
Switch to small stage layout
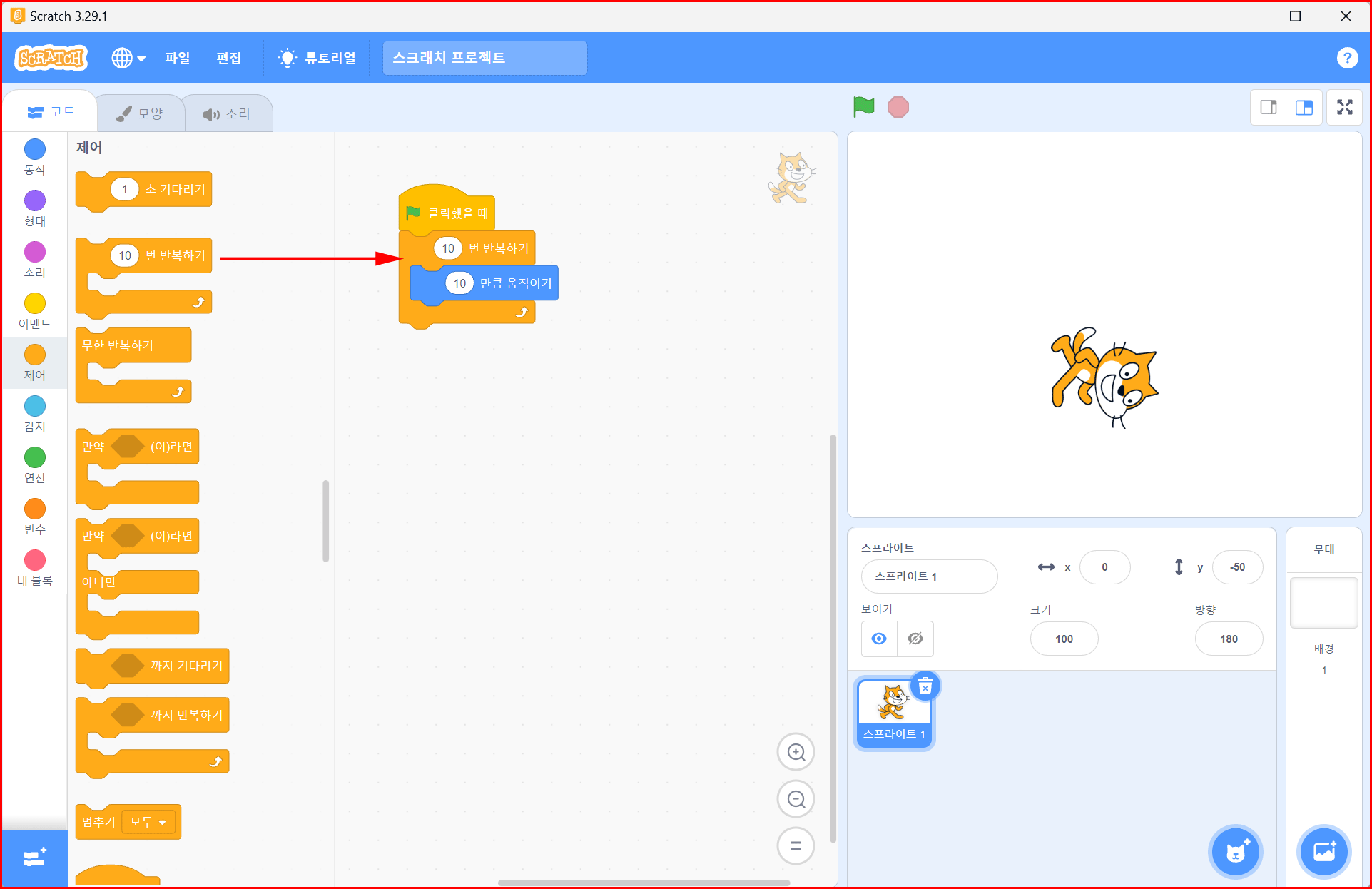click(1269, 108)
